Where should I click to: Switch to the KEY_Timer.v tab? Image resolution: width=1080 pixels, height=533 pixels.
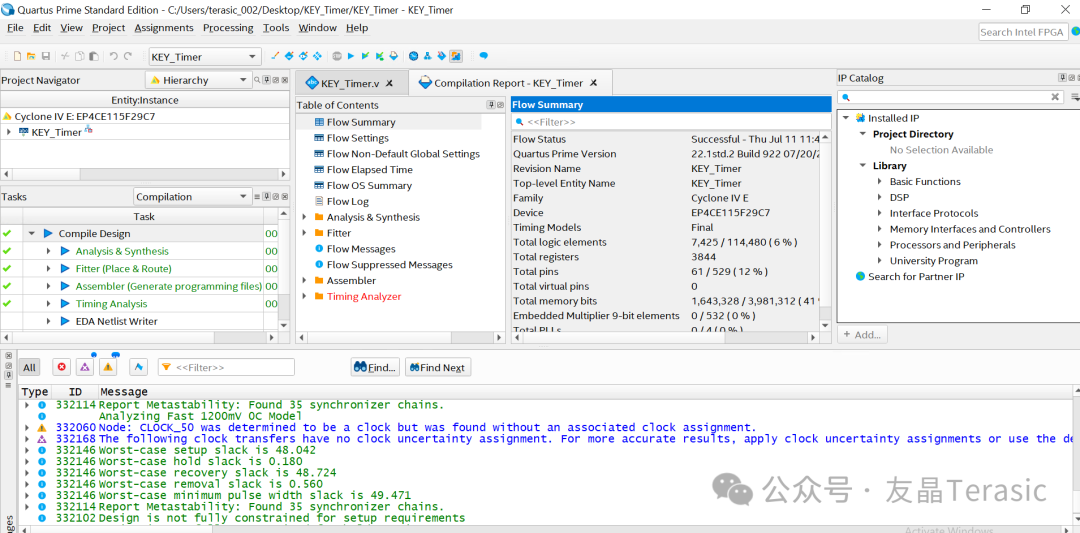[350, 83]
